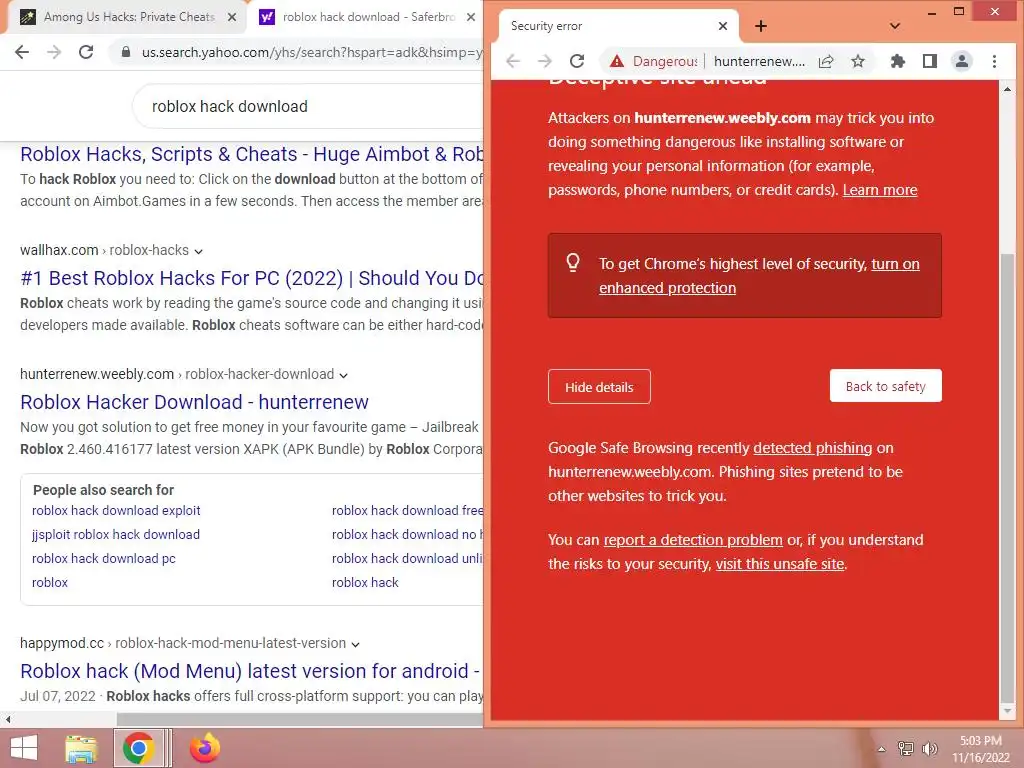
Task: Click the 'roblox hack' related search
Action: point(365,583)
